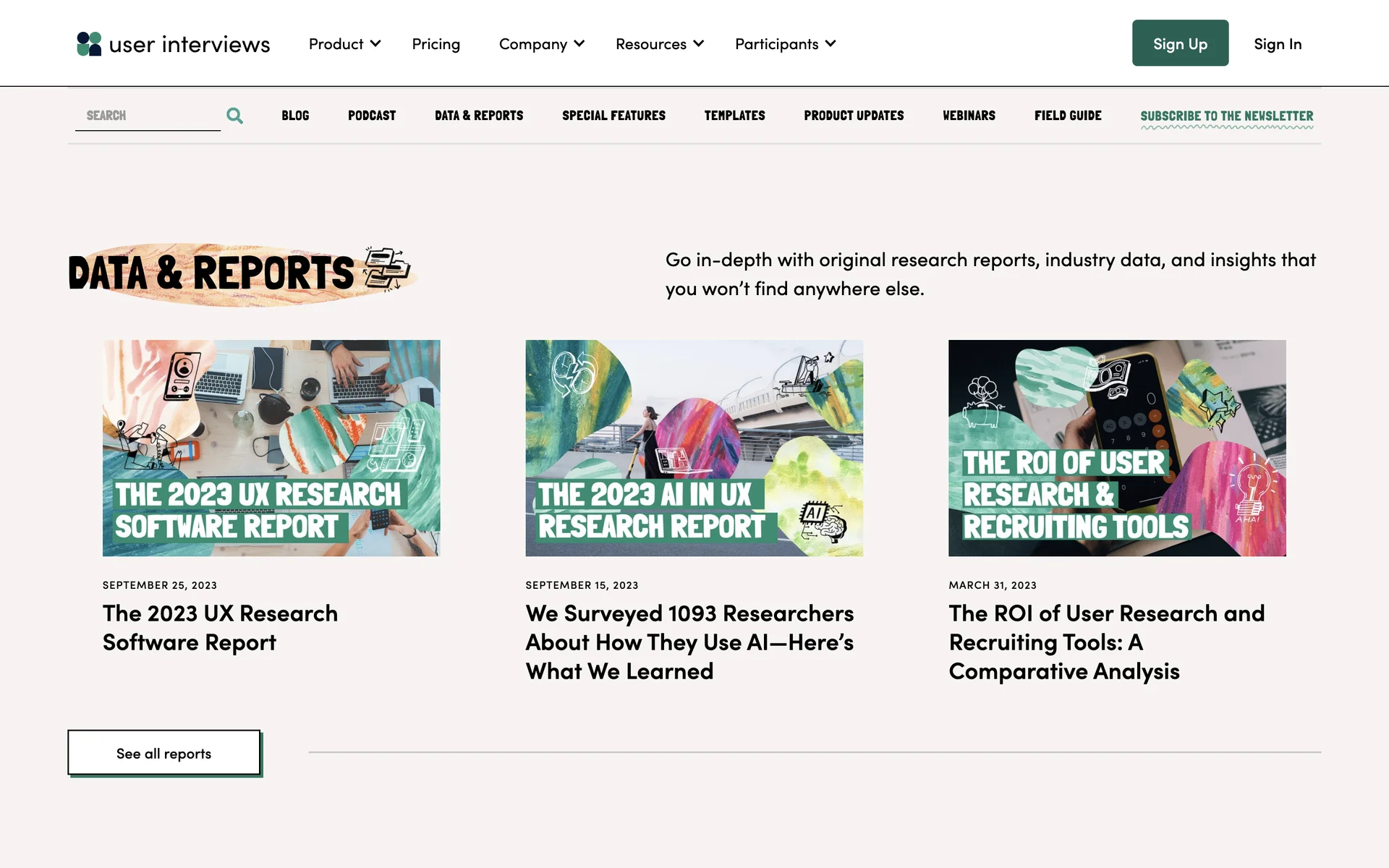The height and width of the screenshot is (868, 1389).
Task: Go to the Pricing page
Action: pos(436,44)
